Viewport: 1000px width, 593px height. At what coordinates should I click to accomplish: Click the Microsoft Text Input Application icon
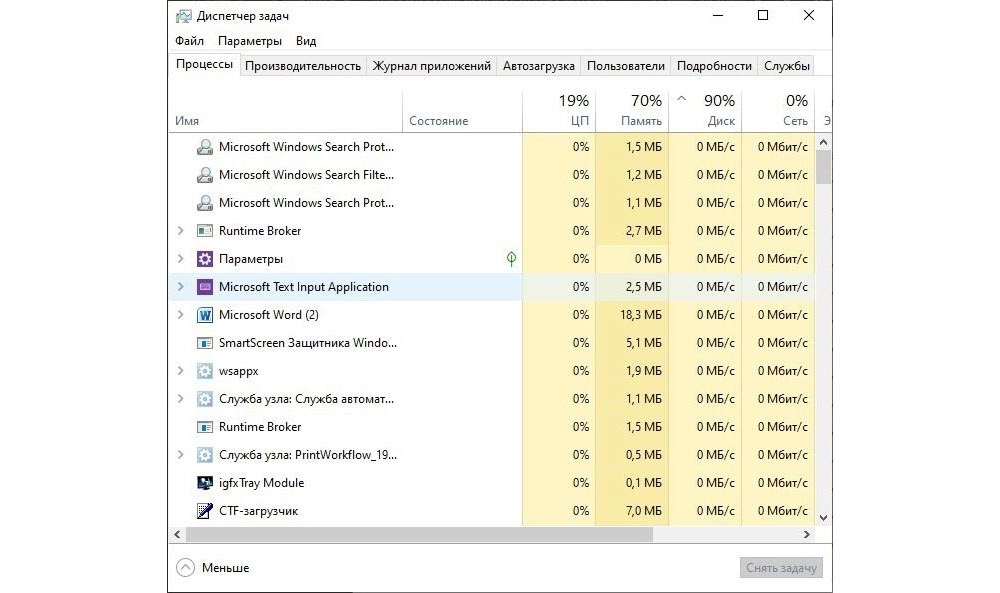(x=205, y=287)
